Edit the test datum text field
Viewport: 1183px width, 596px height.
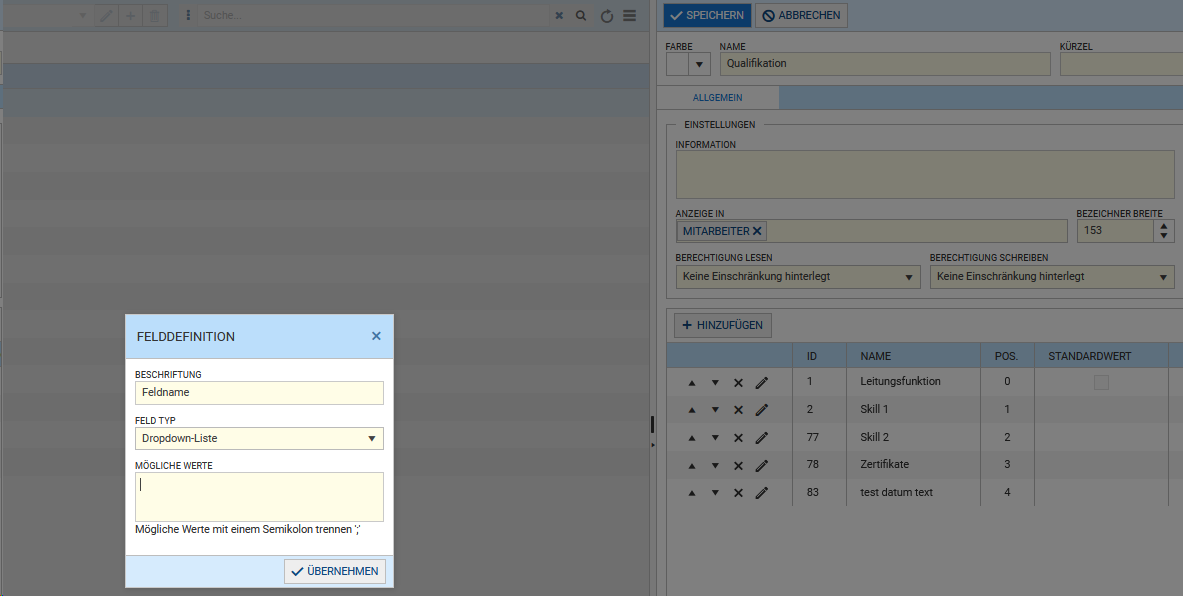[x=761, y=493]
